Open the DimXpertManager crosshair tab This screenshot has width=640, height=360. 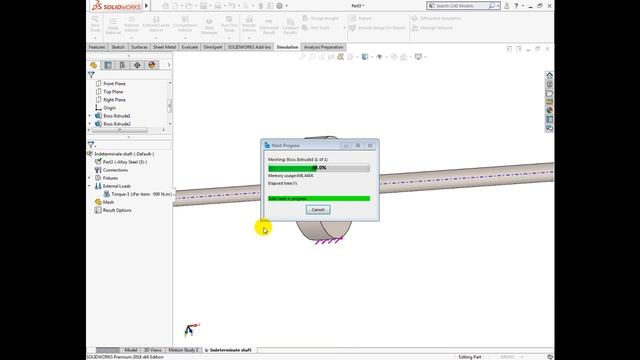[x=137, y=65]
